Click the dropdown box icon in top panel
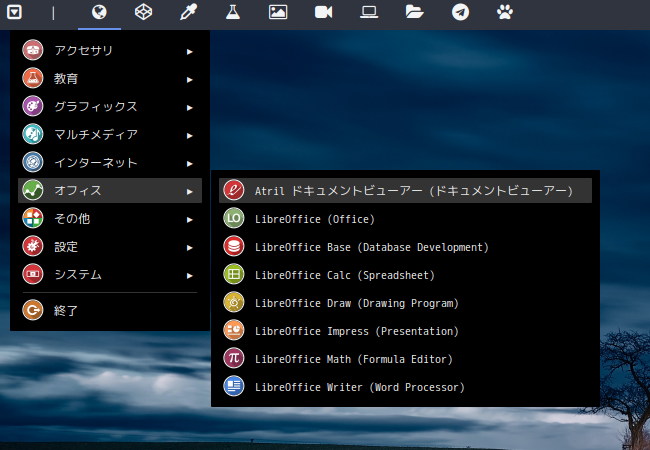 click(x=15, y=12)
